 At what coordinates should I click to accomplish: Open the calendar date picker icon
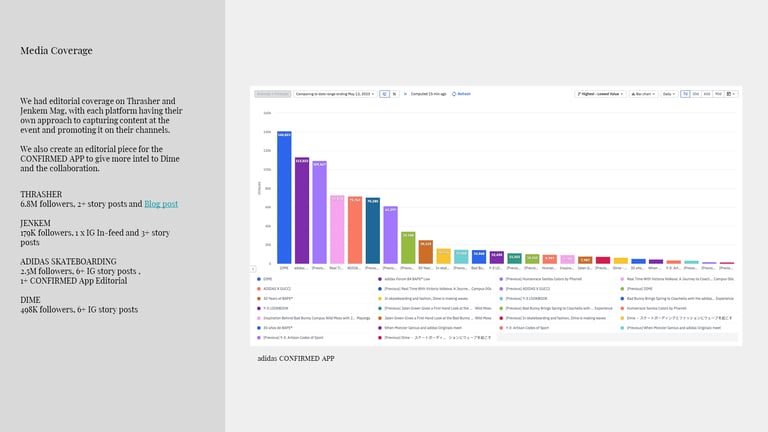[731, 94]
